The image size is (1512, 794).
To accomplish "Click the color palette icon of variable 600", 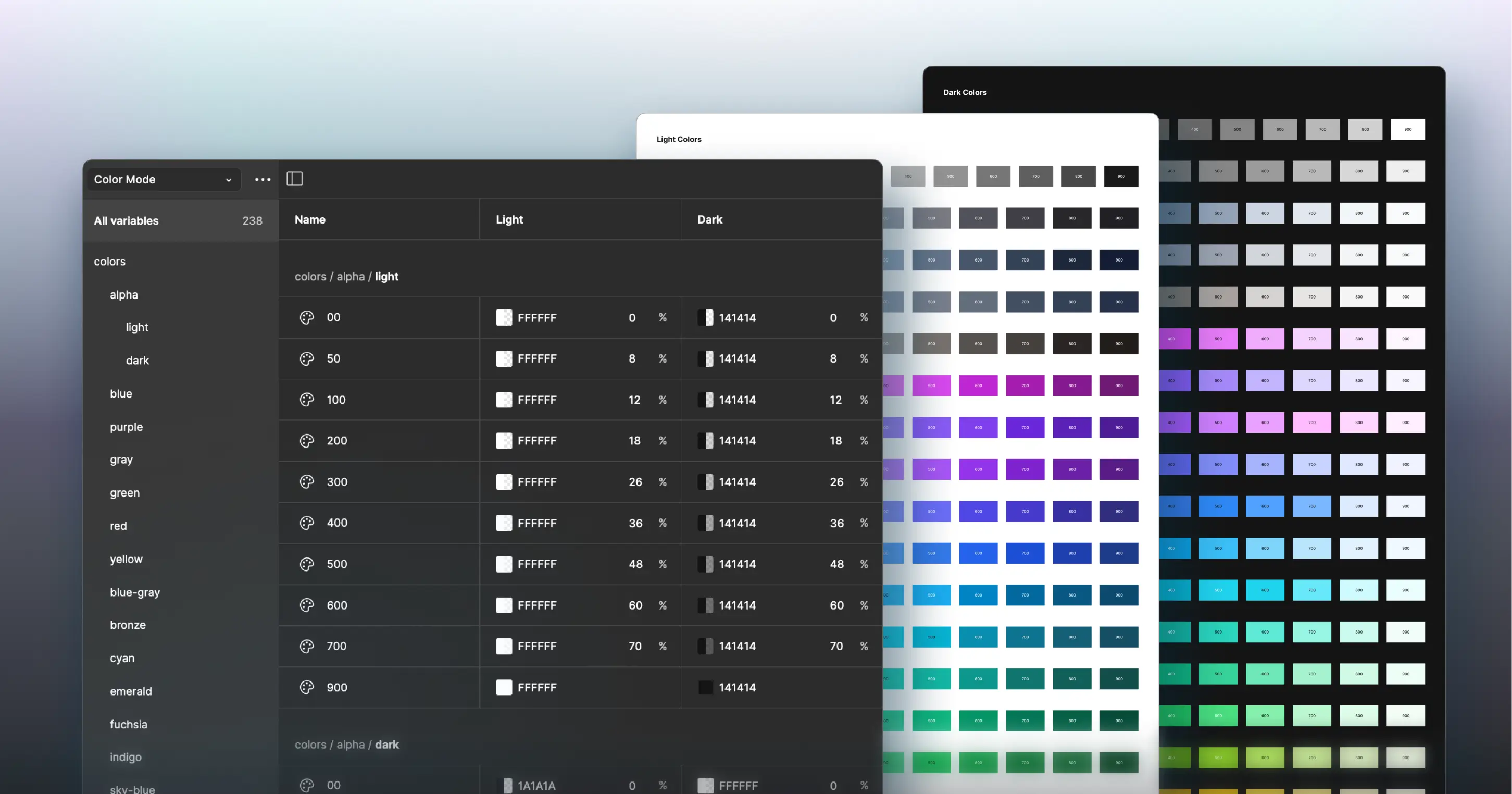I will click(x=307, y=605).
